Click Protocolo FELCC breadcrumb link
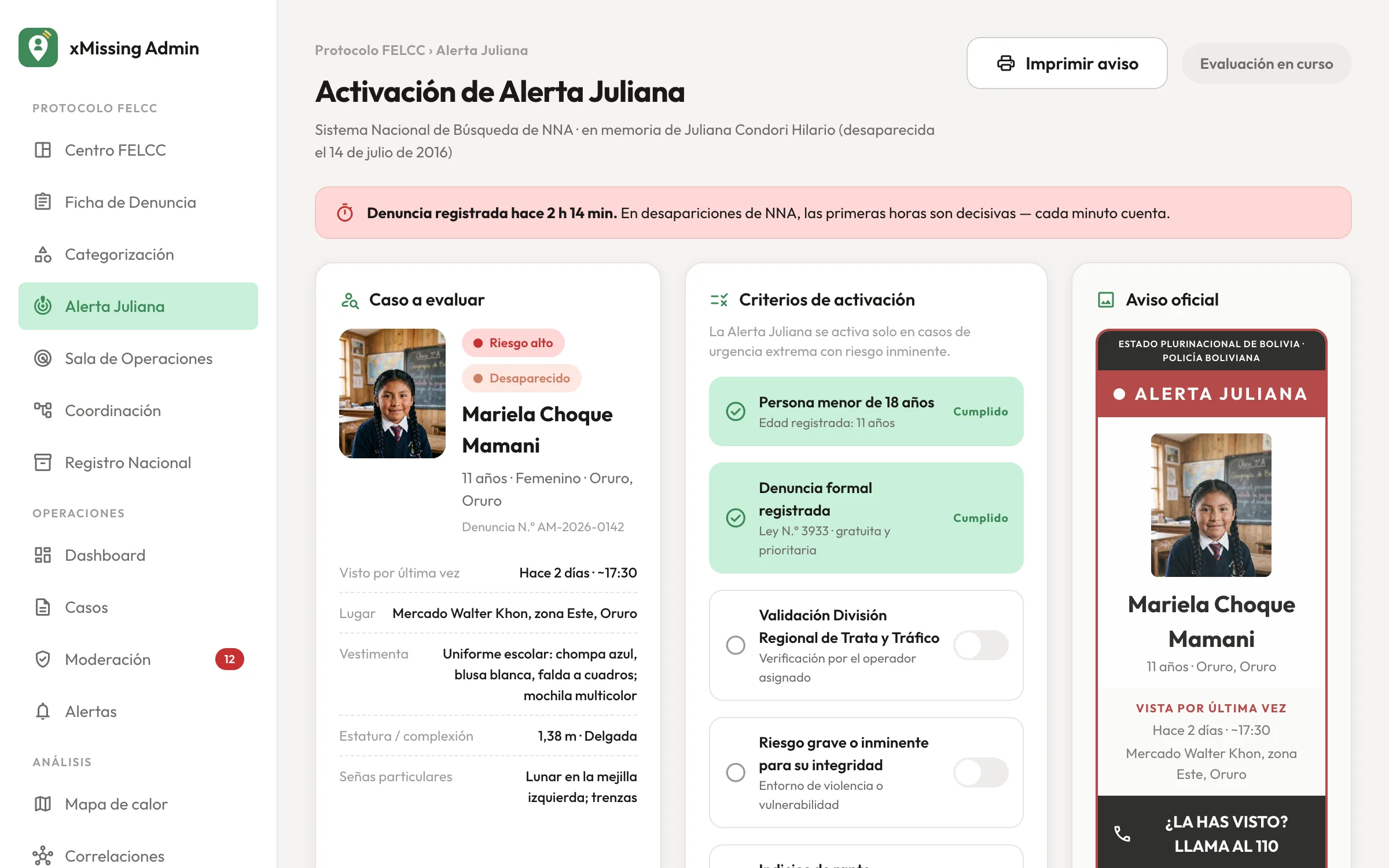 tap(370, 50)
